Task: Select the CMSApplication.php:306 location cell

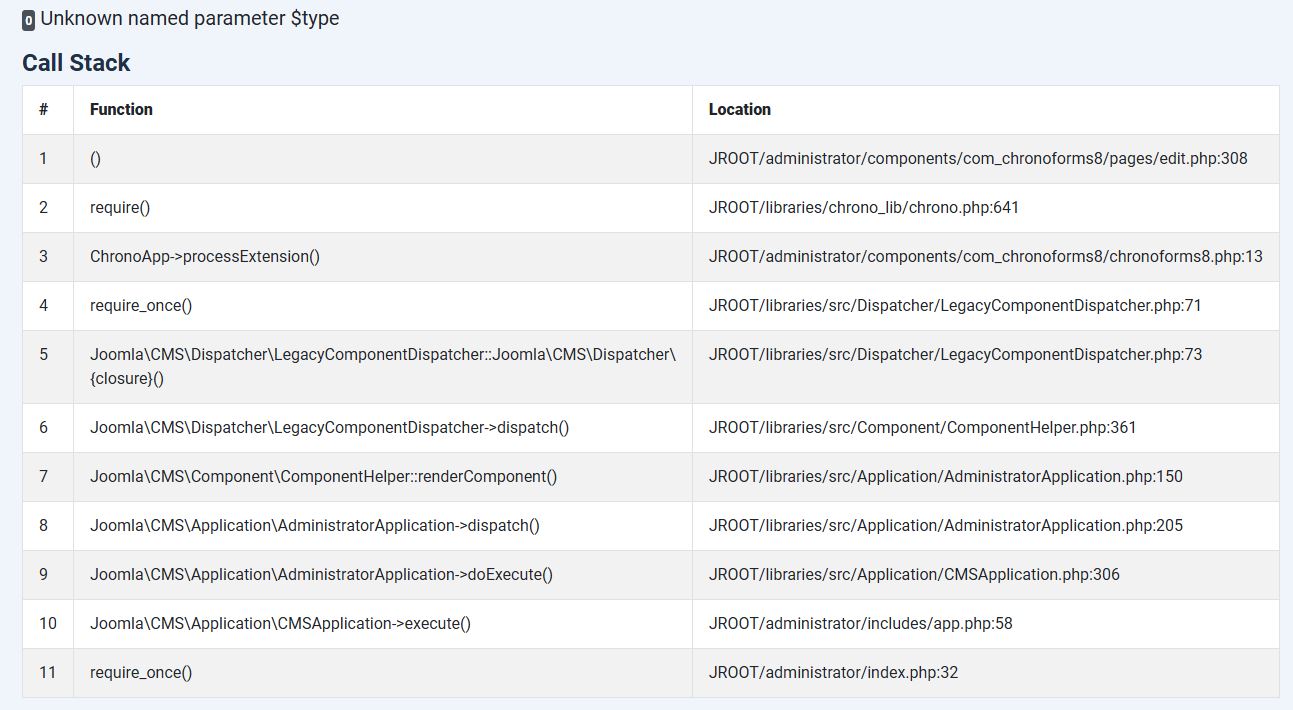Action: [x=913, y=574]
